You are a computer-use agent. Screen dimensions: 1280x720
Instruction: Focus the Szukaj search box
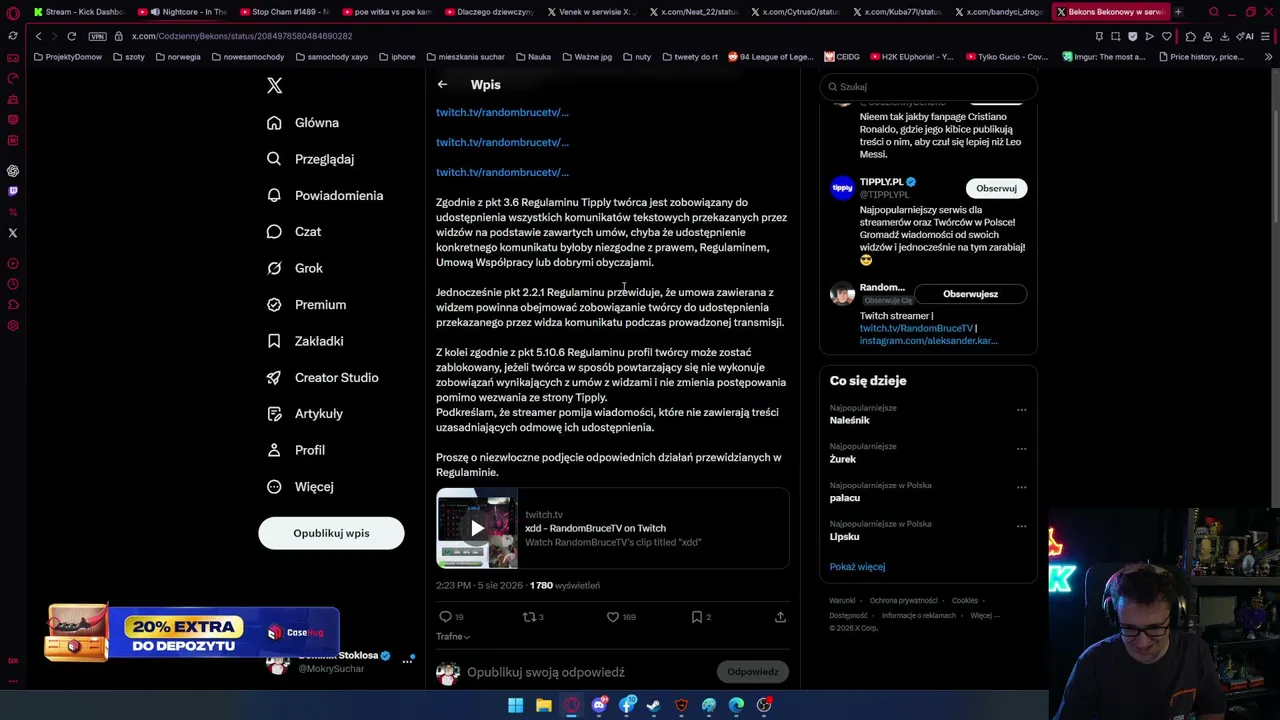[x=928, y=87]
